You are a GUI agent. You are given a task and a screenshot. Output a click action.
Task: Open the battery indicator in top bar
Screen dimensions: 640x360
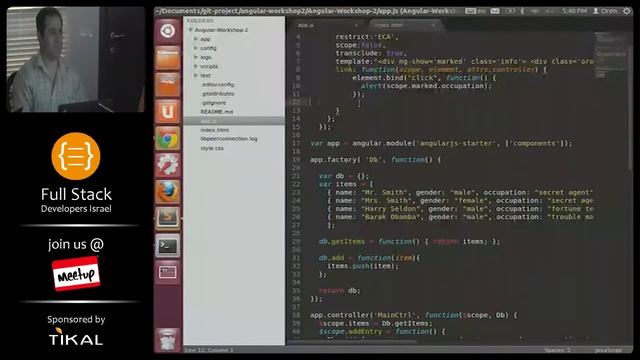pos(510,11)
